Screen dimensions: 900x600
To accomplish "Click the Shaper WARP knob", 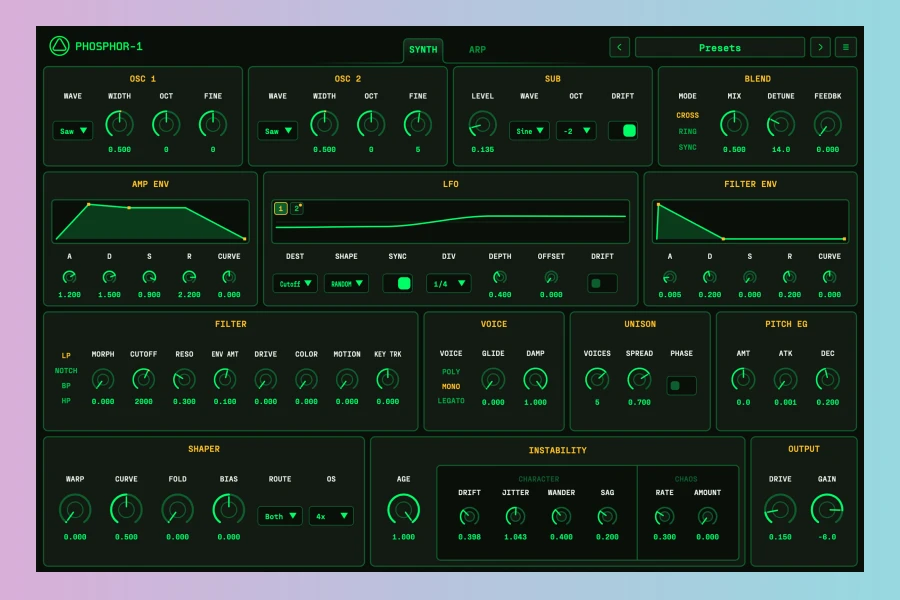I will click(x=75, y=509).
